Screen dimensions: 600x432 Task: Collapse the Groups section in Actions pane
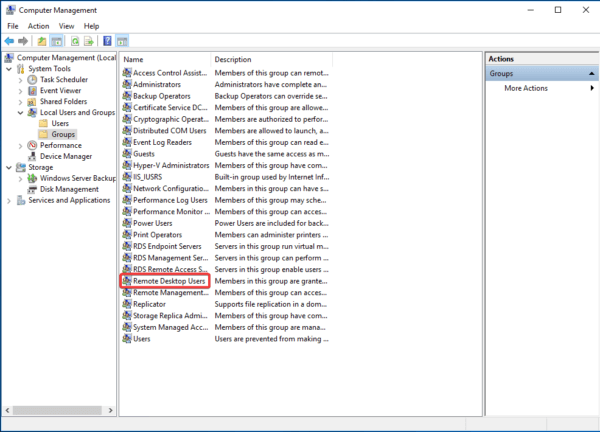point(592,73)
